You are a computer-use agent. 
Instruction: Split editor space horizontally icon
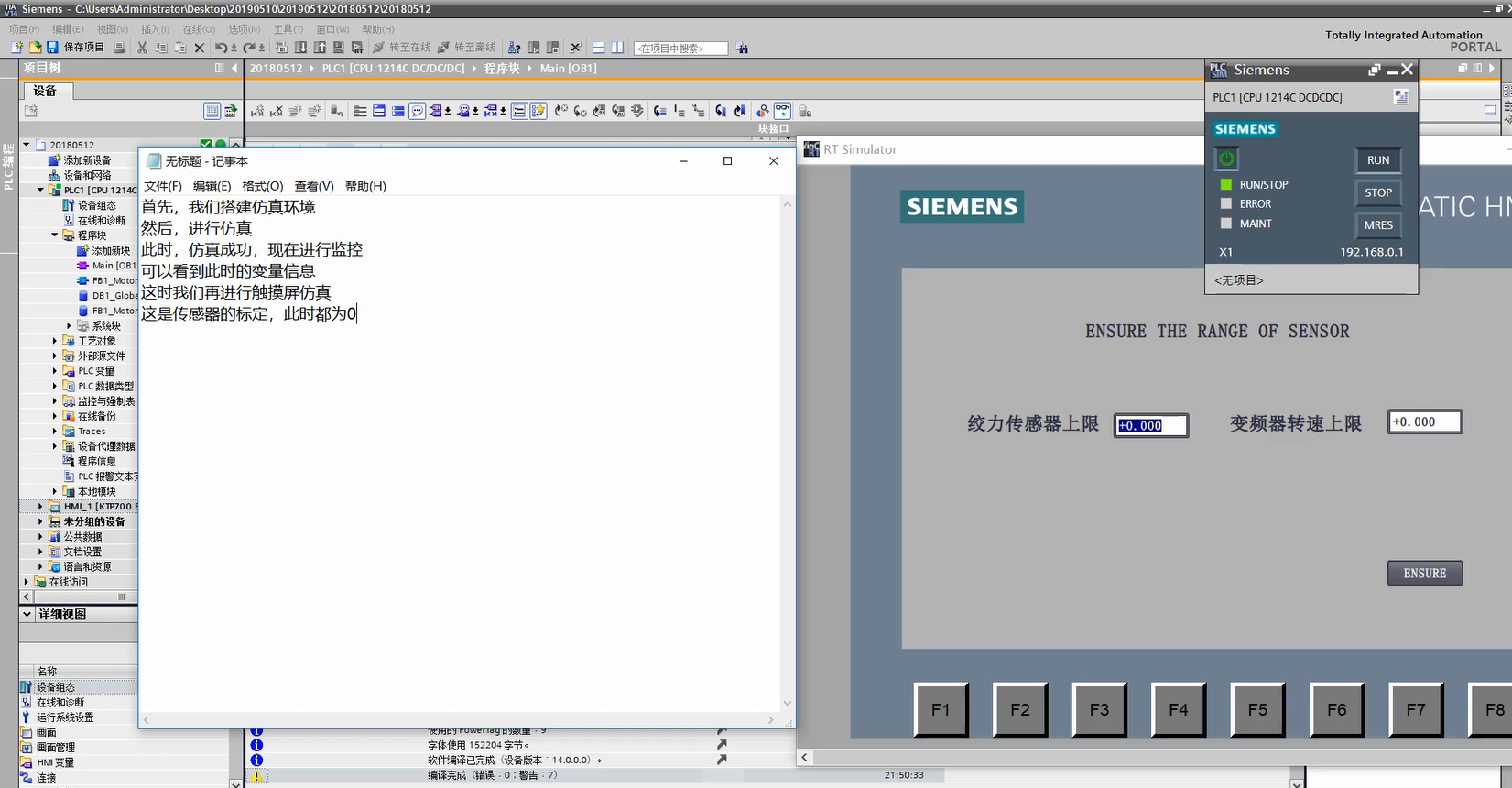point(598,47)
